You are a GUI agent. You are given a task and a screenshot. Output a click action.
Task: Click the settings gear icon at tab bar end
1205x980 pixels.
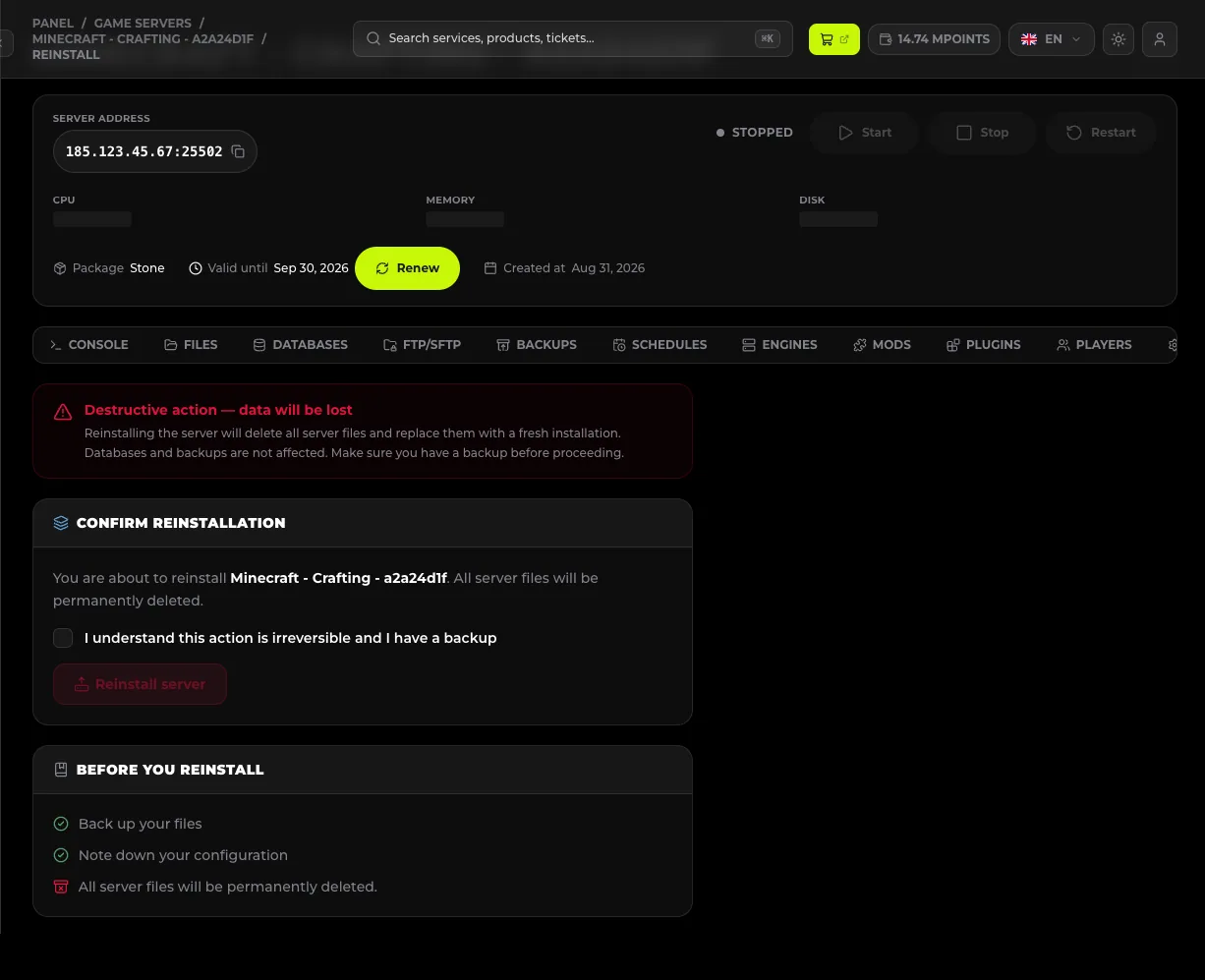1172,345
